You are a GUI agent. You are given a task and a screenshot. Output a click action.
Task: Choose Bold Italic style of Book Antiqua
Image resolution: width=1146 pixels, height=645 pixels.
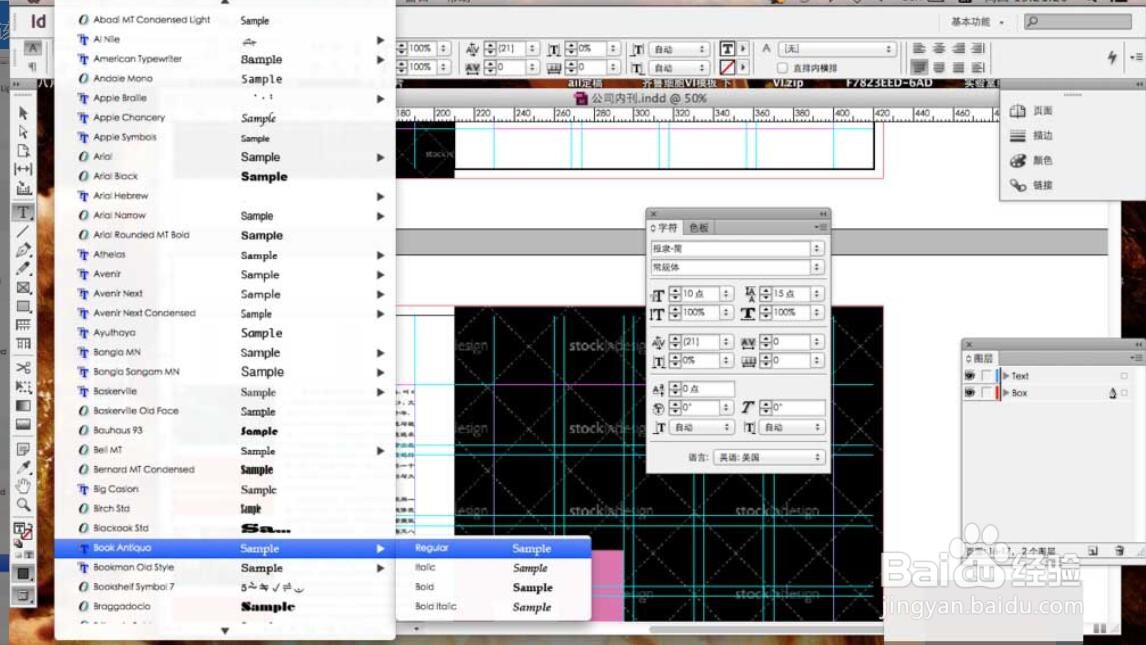493,606
